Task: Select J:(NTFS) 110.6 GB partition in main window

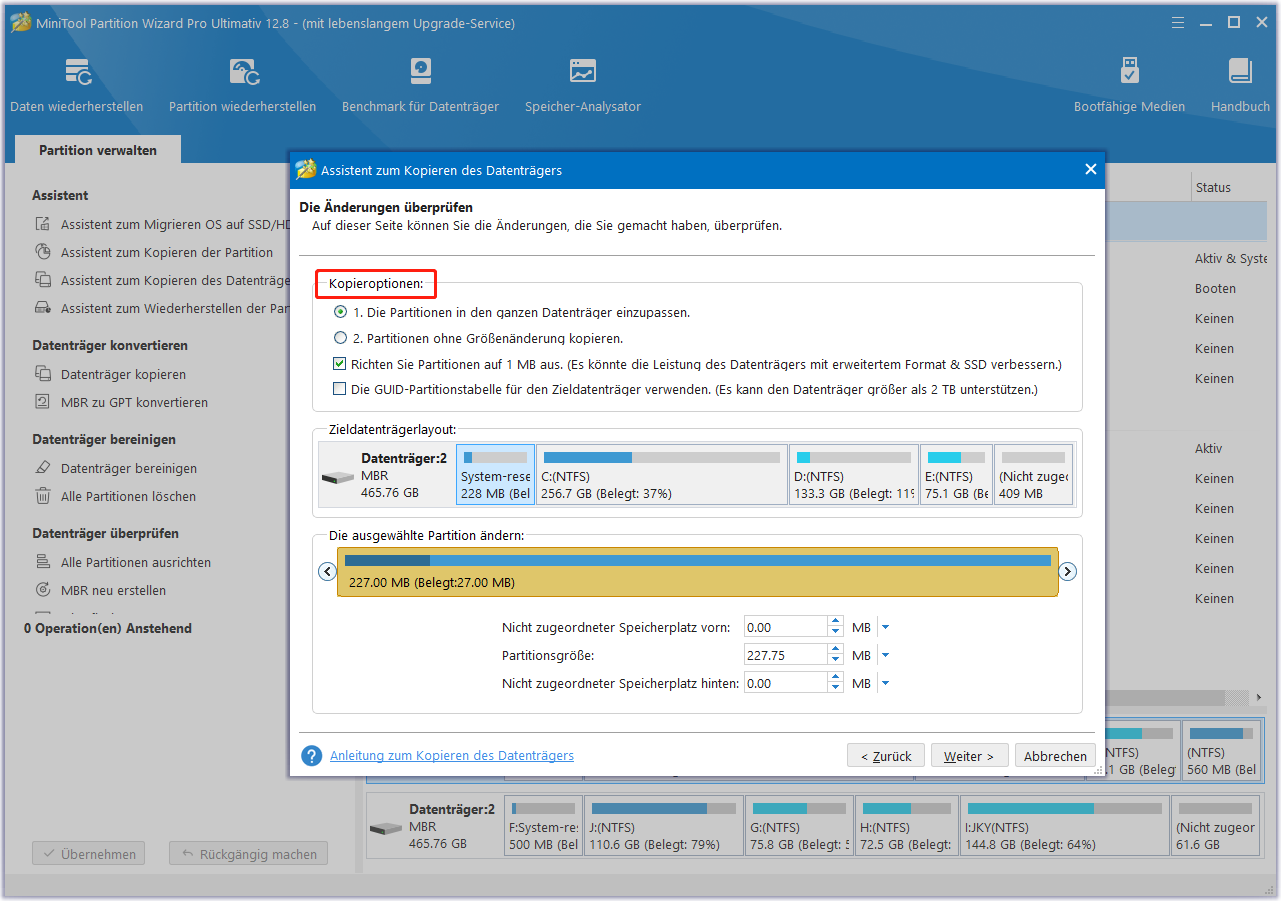Action: [x=664, y=826]
